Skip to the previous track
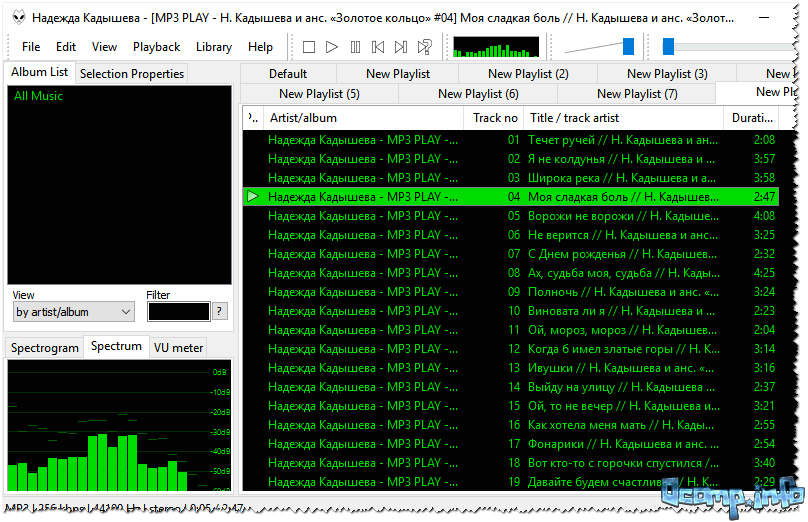 tap(378, 47)
